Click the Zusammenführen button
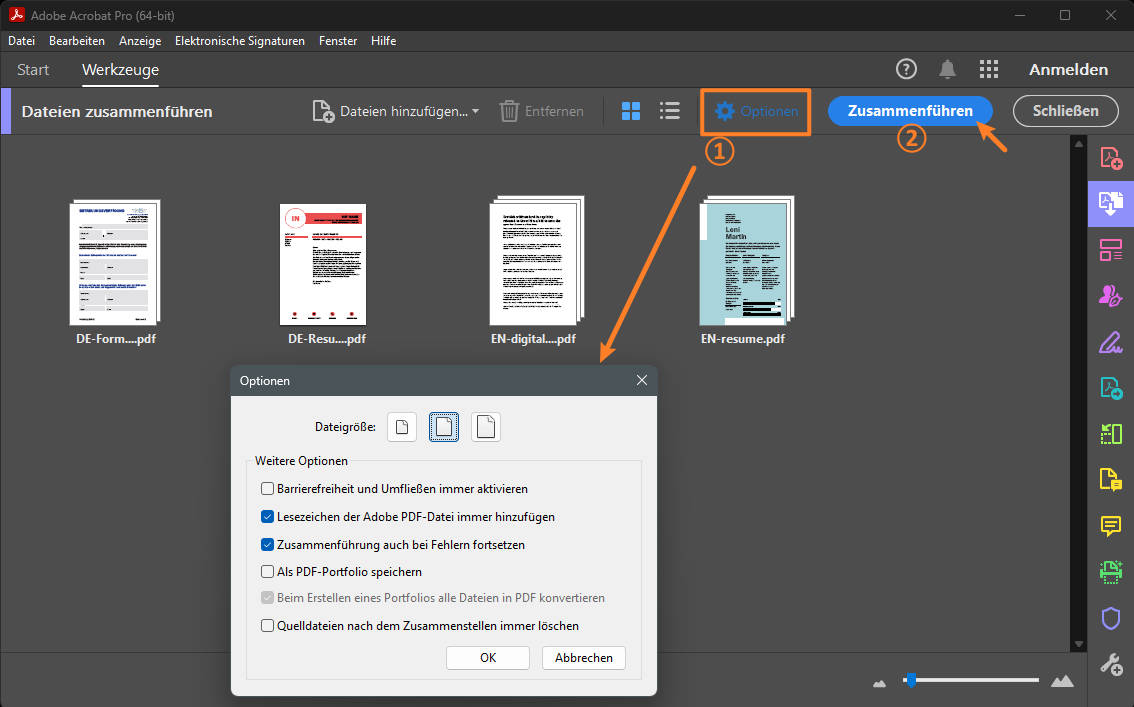Image resolution: width=1134 pixels, height=707 pixels. click(910, 111)
